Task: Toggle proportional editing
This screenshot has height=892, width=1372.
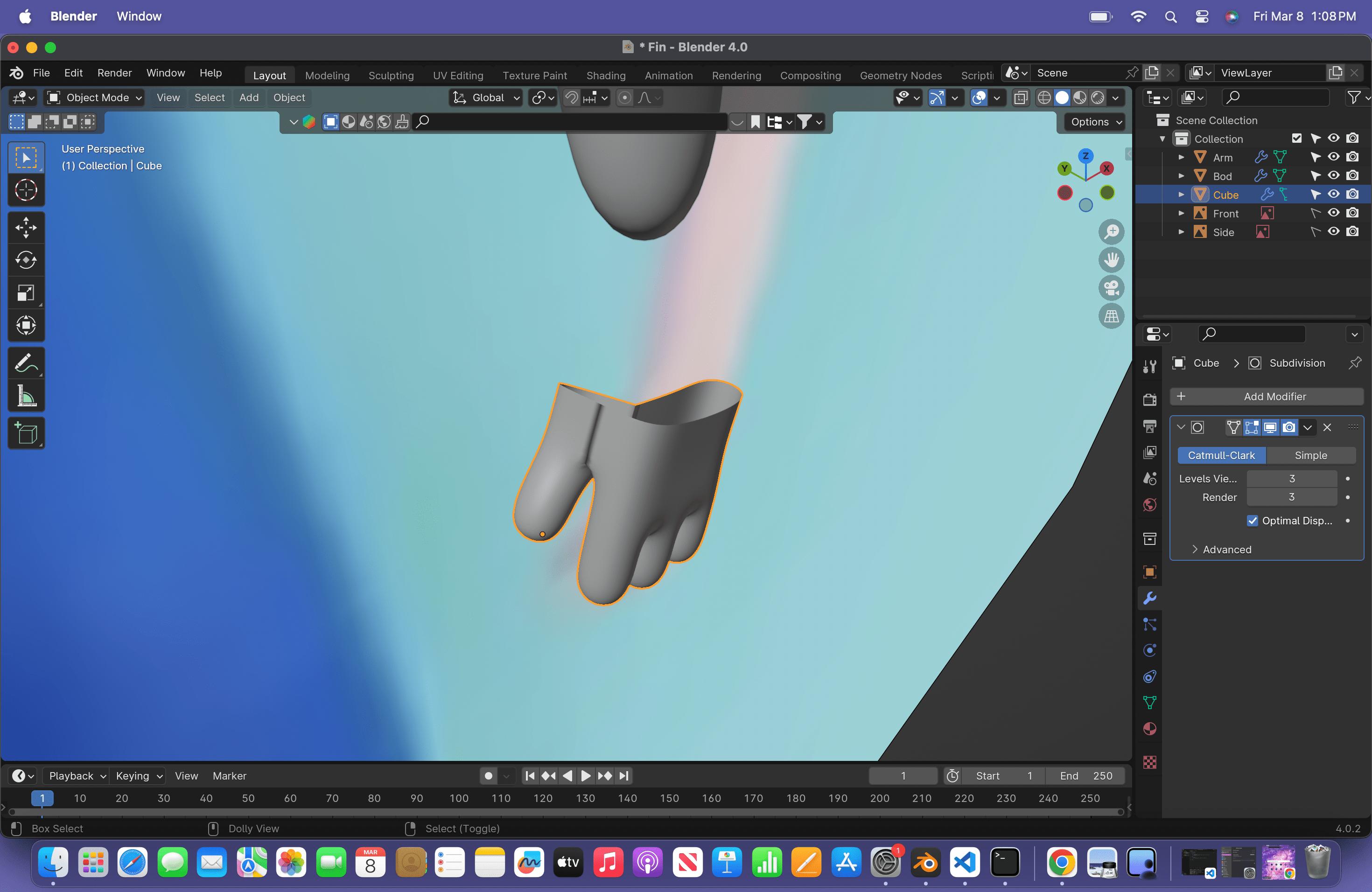Action: [624, 98]
